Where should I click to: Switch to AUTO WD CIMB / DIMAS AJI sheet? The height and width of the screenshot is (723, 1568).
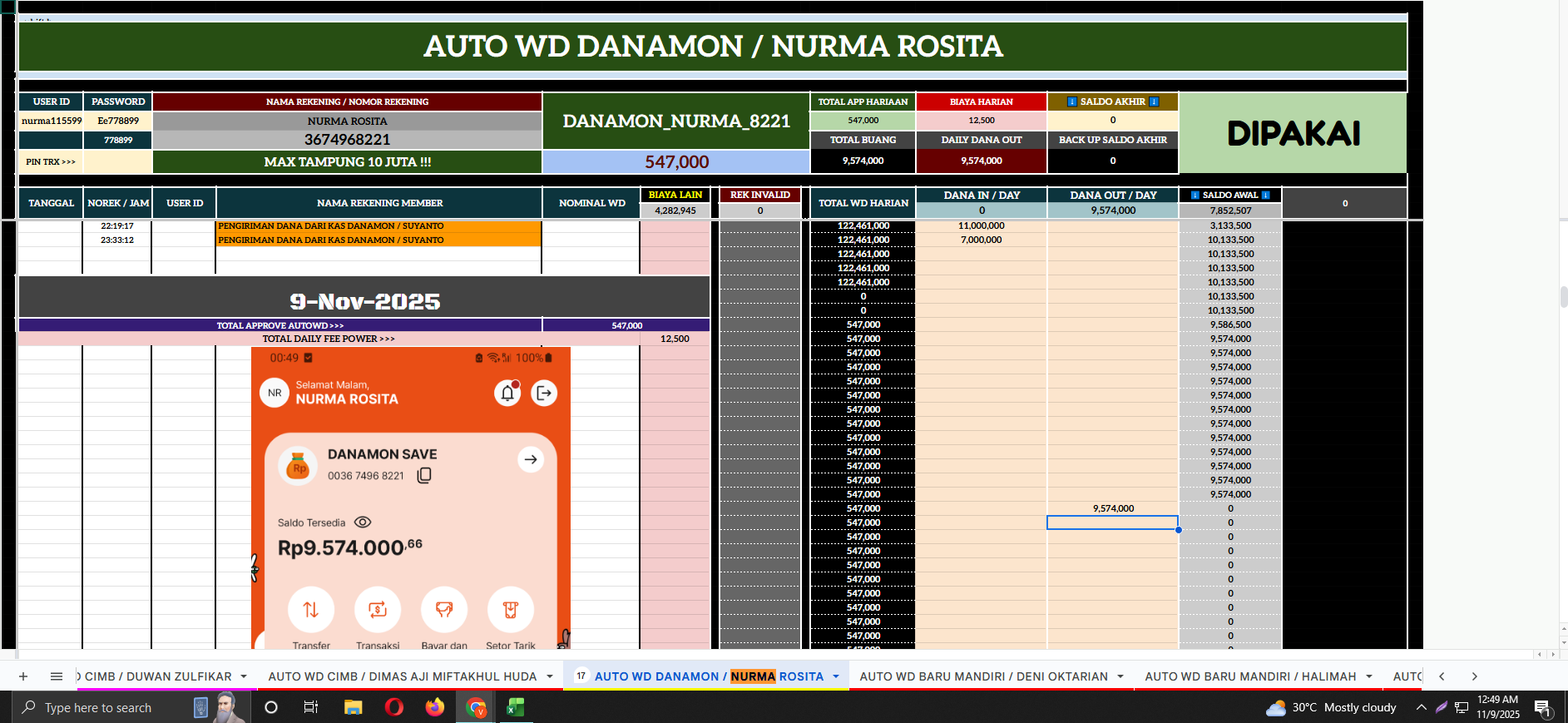403,676
